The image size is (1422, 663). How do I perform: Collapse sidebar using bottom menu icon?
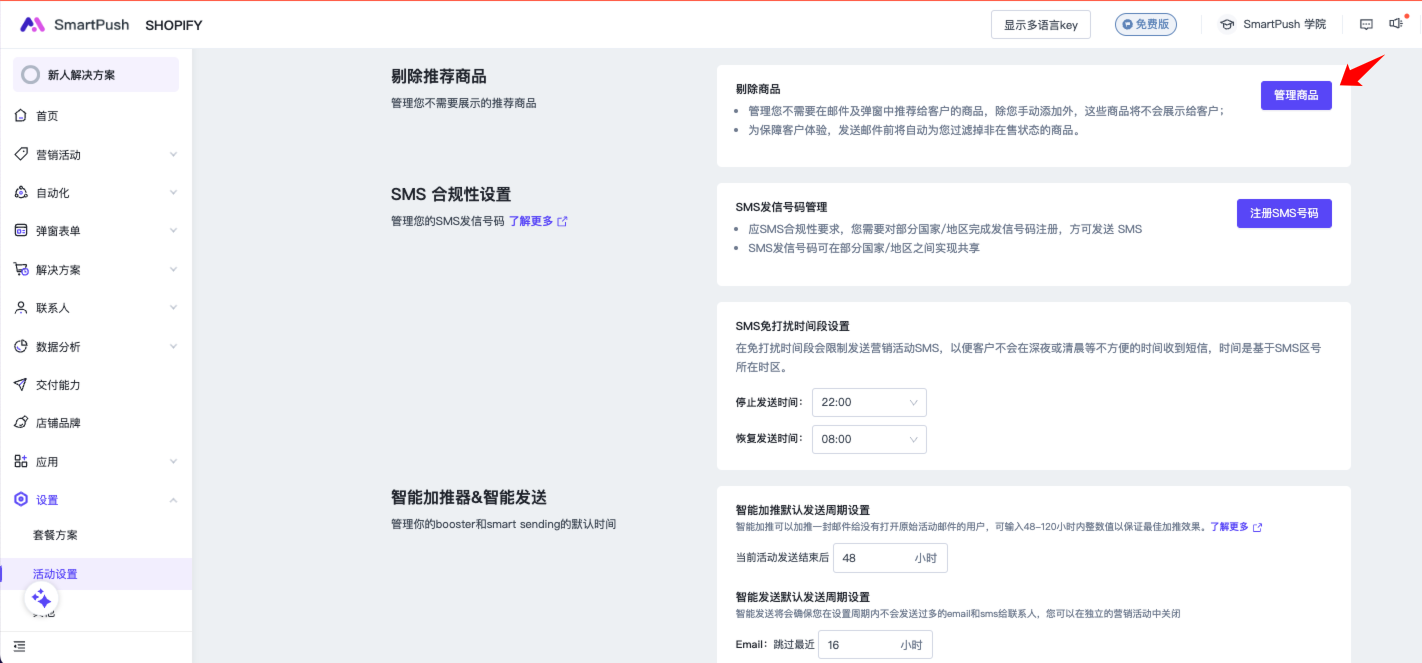point(20,647)
